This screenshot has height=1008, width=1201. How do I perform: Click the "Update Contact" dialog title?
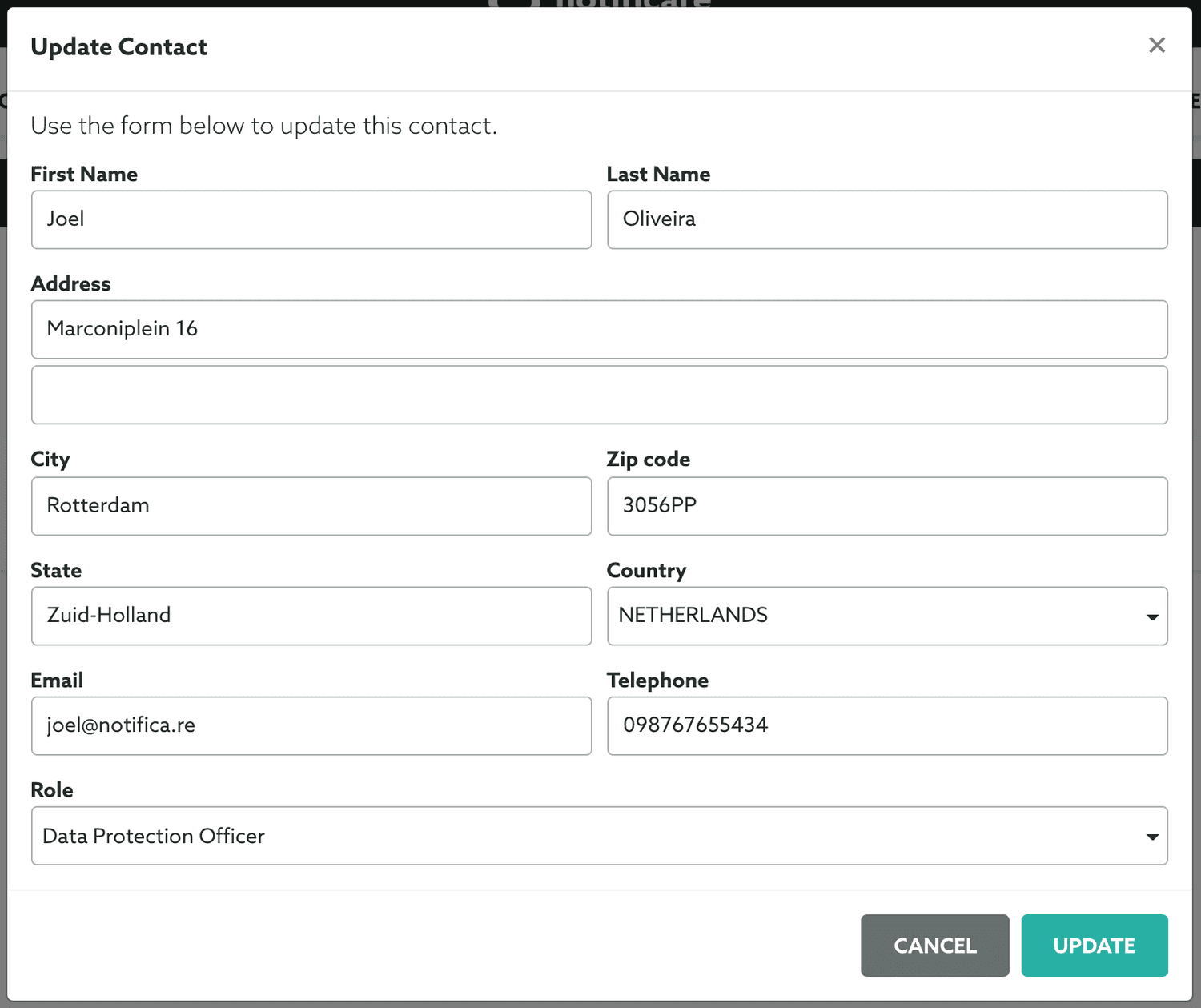click(x=118, y=46)
